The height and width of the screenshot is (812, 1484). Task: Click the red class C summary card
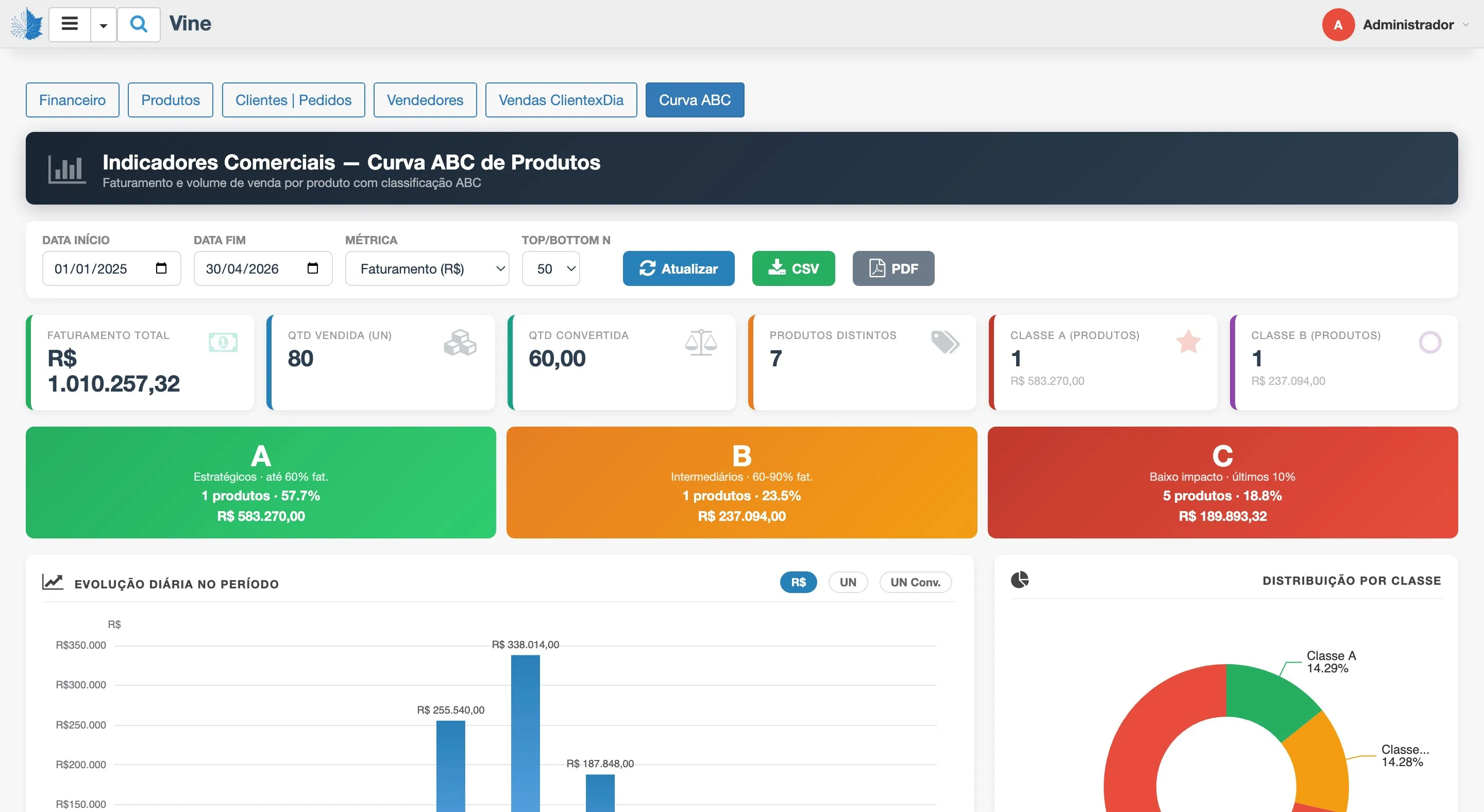pyautogui.click(x=1222, y=483)
